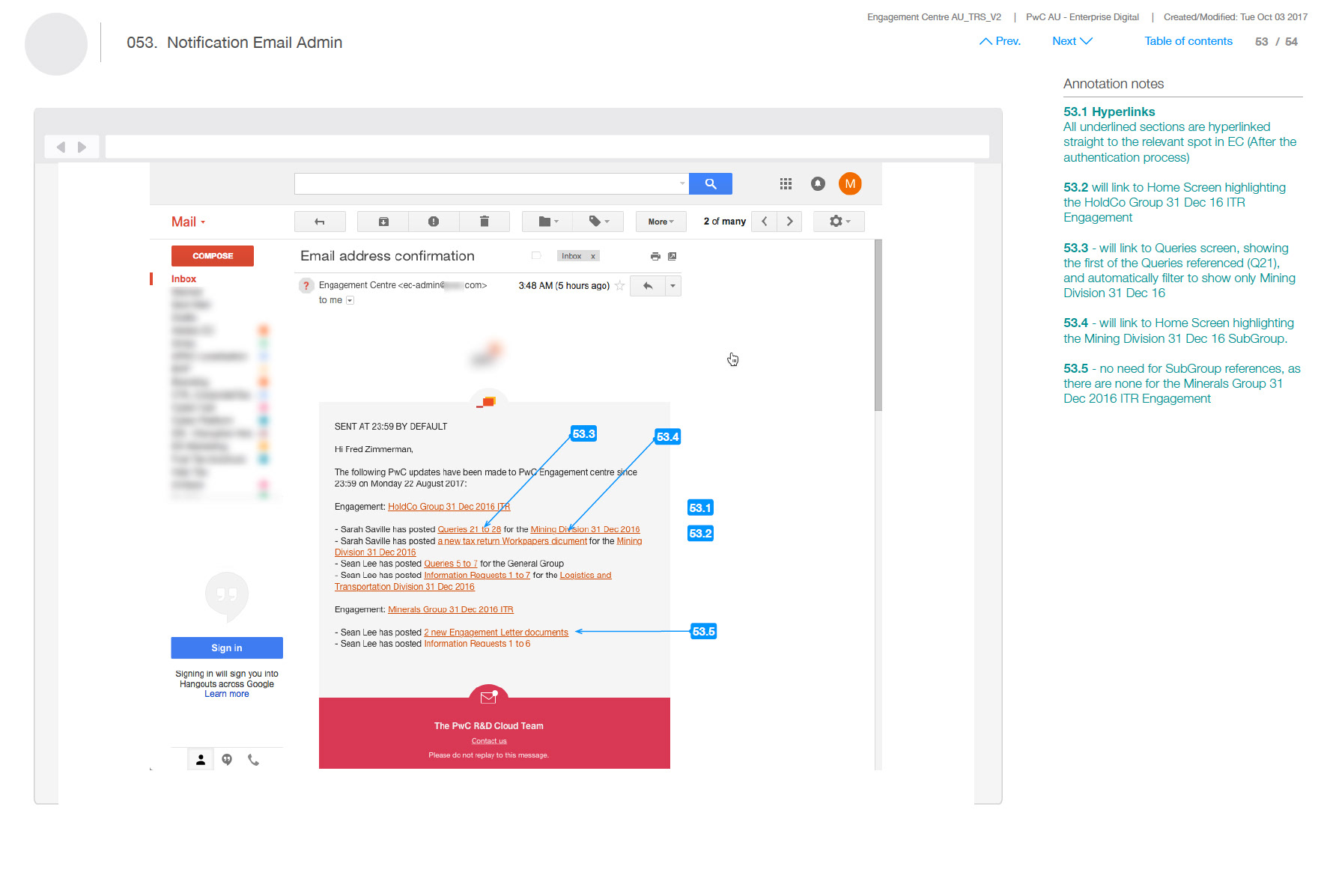The image size is (1321, 896).
Task: Open the reply options dropdown arrow
Action: 672,286
